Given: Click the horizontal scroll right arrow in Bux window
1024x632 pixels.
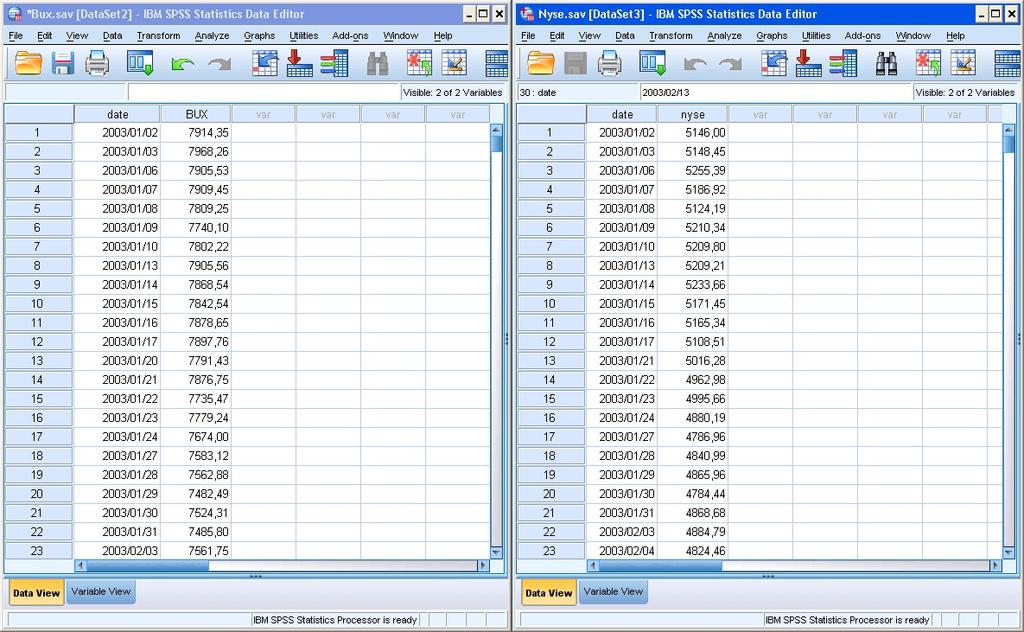Looking at the screenshot, I should pos(483,565).
